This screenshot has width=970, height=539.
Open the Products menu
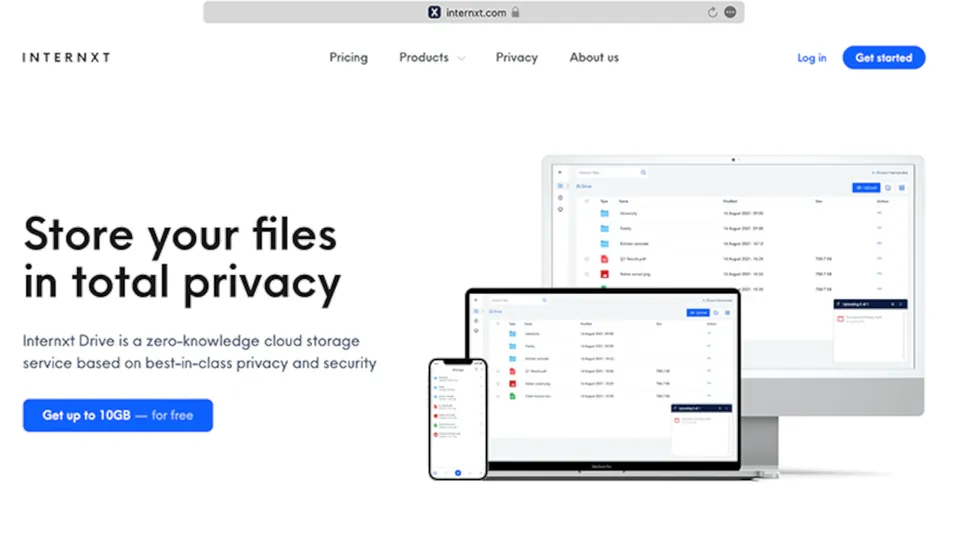click(x=424, y=58)
